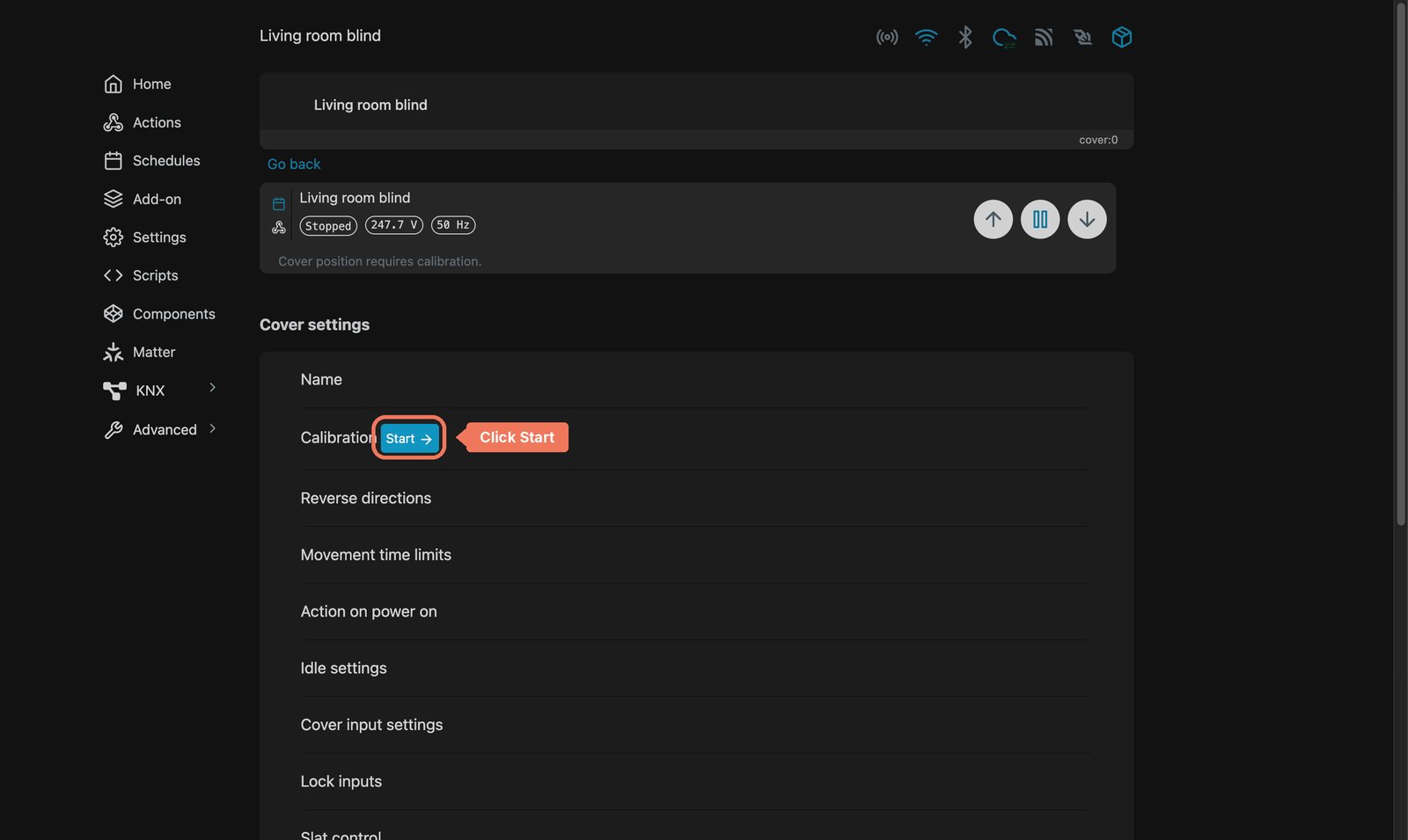This screenshot has height=840, width=1408.
Task: Expand the Name setting row
Action: coord(695,380)
